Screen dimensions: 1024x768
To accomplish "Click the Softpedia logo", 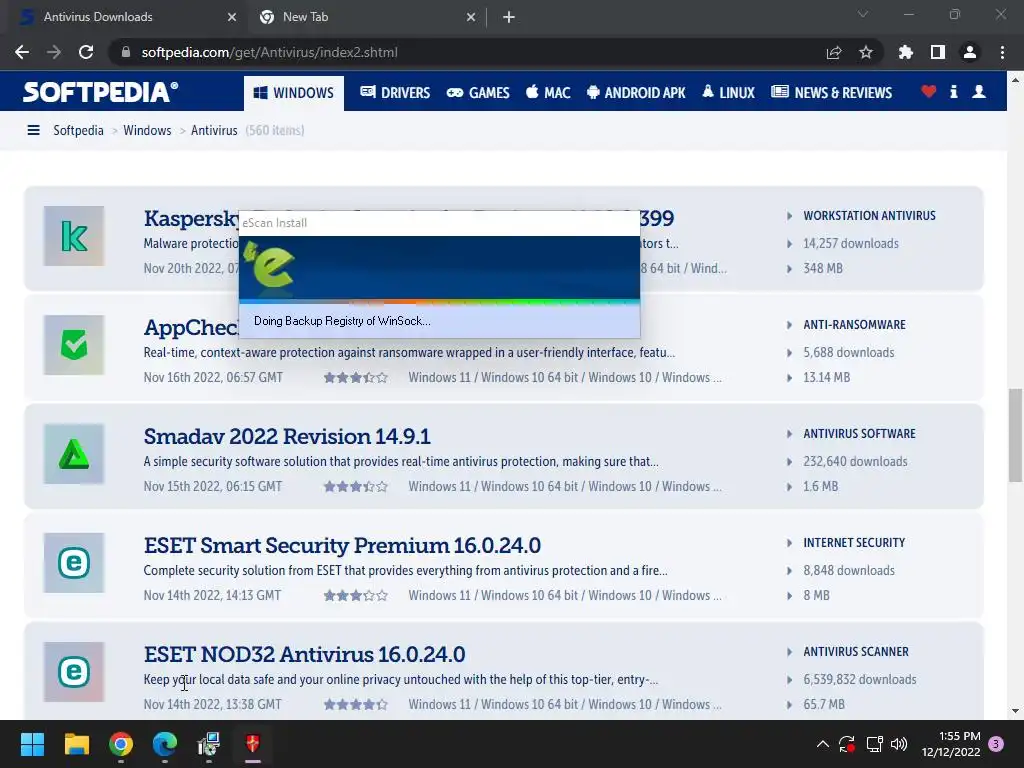I will pyautogui.click(x=101, y=92).
